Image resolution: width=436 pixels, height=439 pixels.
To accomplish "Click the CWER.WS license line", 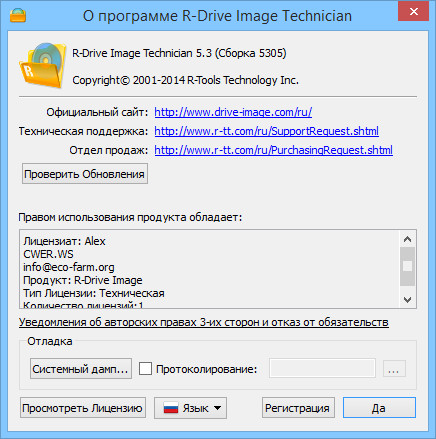I will click(48, 254).
